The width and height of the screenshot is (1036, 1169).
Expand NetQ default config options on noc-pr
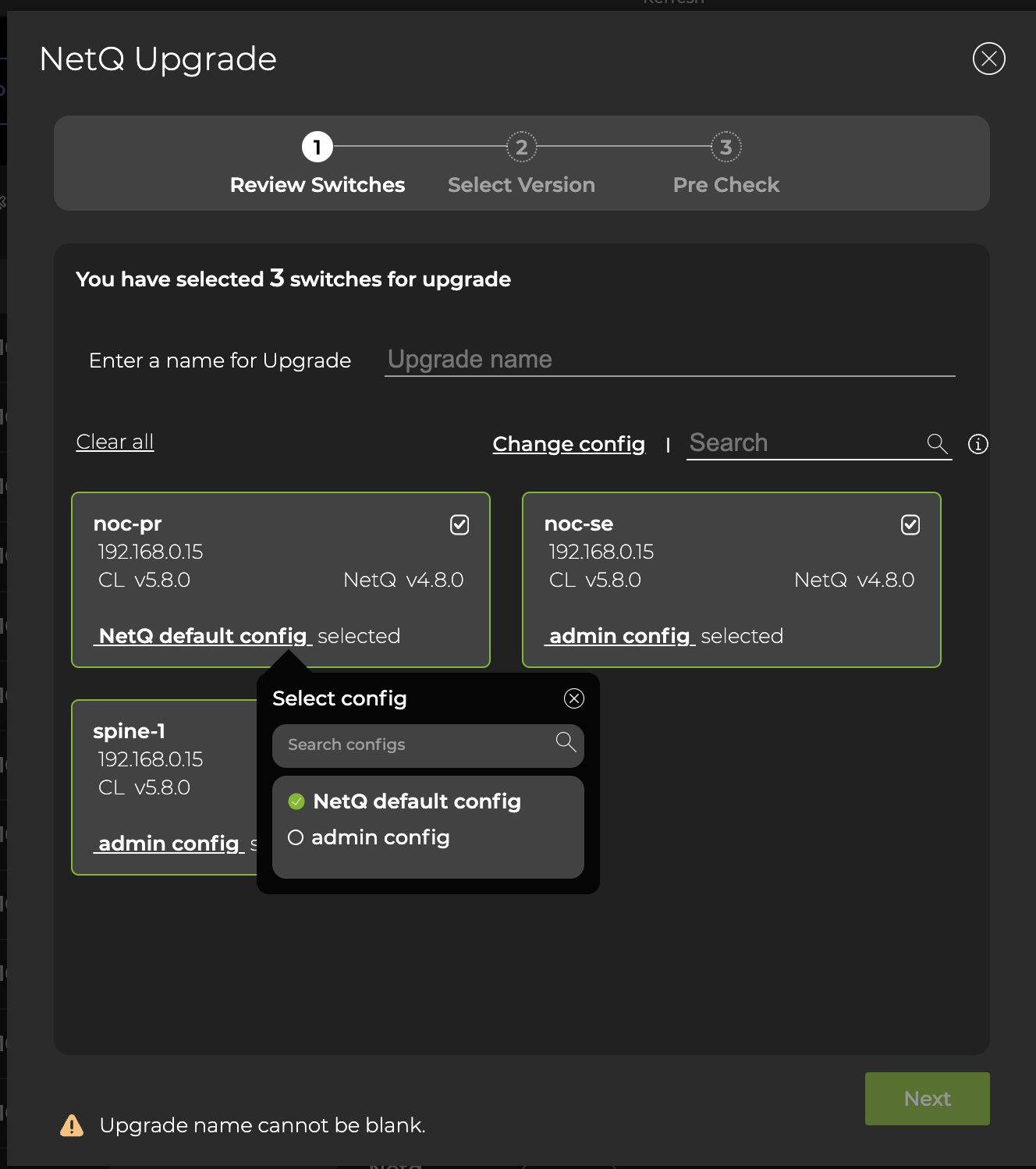pos(202,636)
